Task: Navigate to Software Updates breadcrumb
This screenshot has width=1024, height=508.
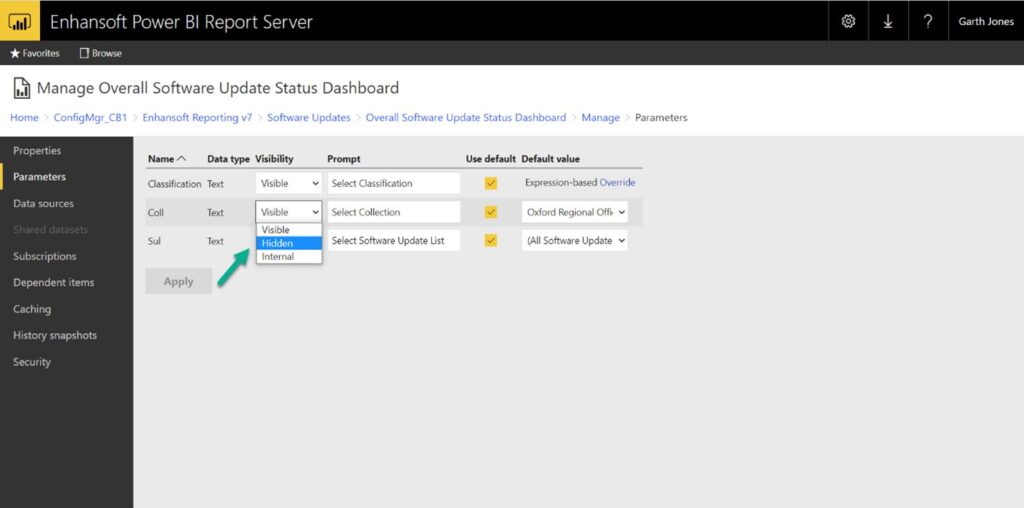Action: click(x=308, y=117)
